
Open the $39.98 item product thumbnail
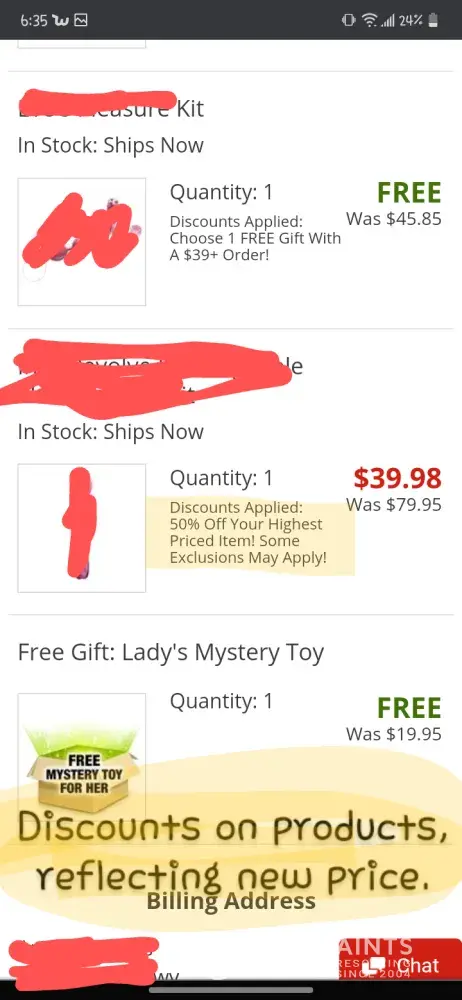coord(82,528)
